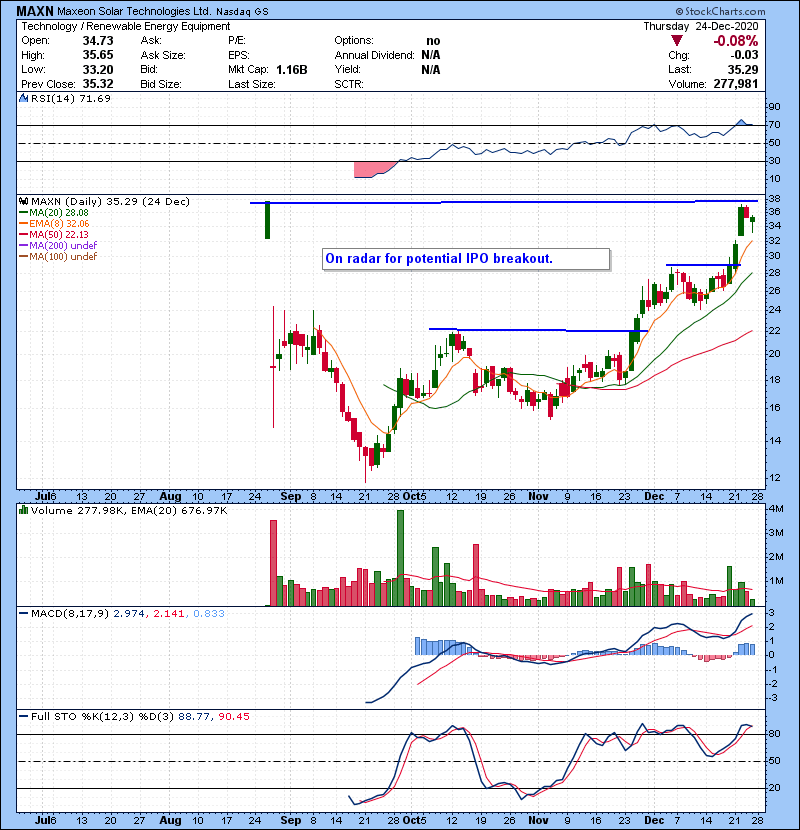Click the orange EMA(8) legend line marker
Image resolution: width=800 pixels, height=830 pixels.
23,224
